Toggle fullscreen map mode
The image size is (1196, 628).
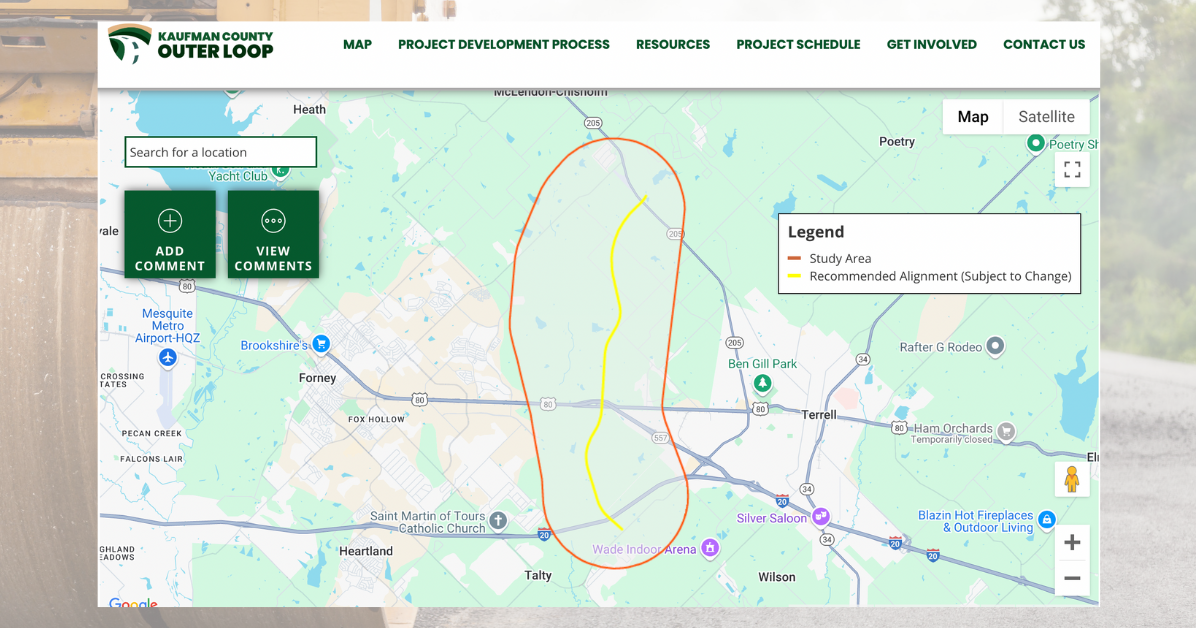1071,169
